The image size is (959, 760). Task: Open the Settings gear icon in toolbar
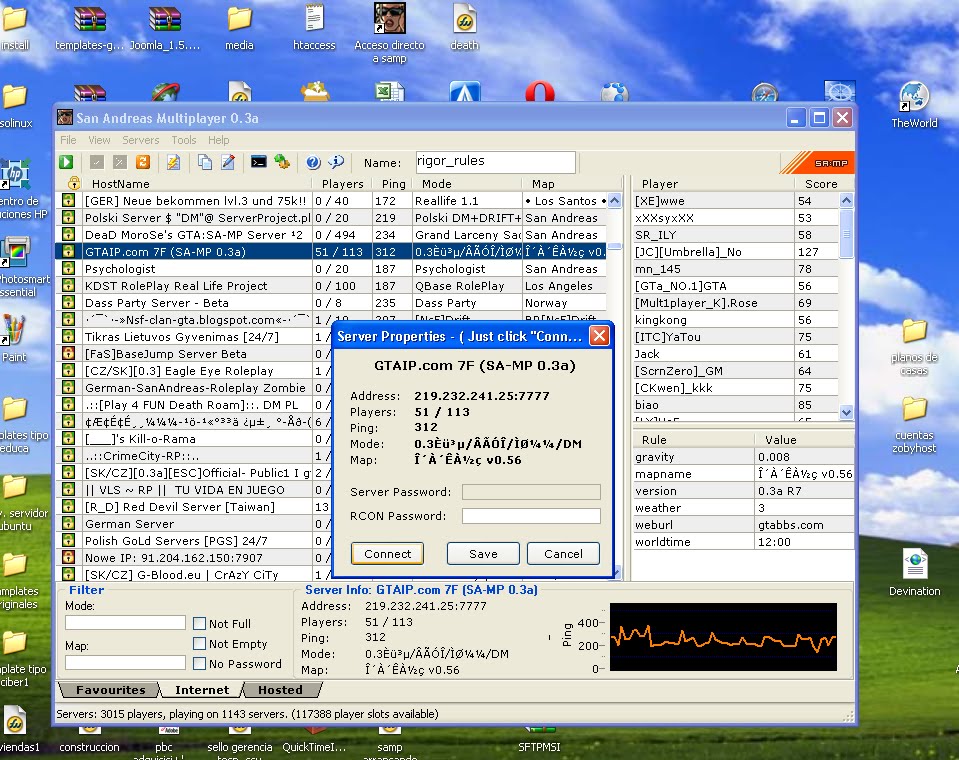coord(282,162)
